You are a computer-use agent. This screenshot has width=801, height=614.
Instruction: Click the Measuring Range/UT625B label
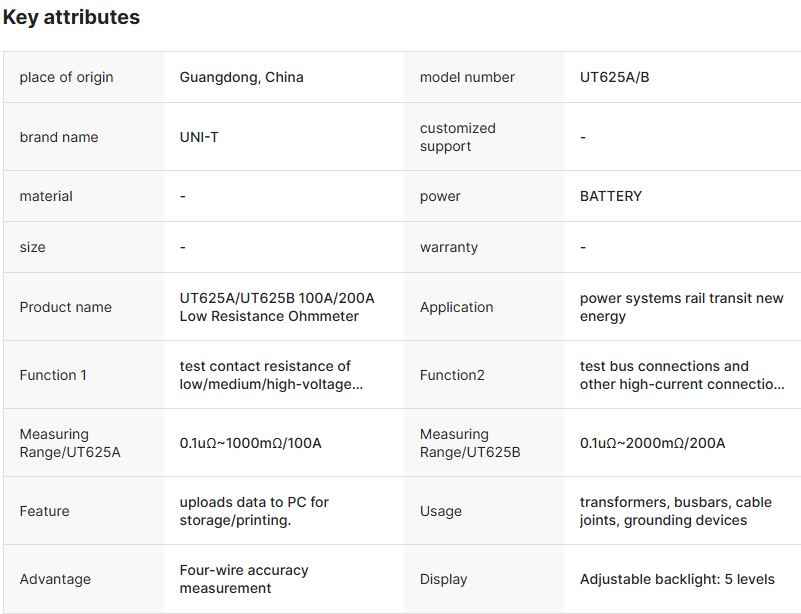pyautogui.click(x=470, y=443)
